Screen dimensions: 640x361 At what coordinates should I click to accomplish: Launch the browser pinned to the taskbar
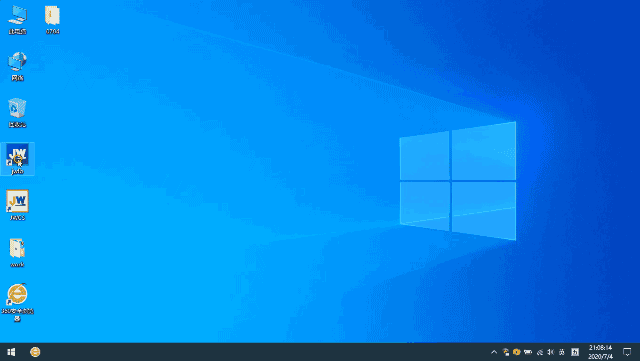(35, 352)
